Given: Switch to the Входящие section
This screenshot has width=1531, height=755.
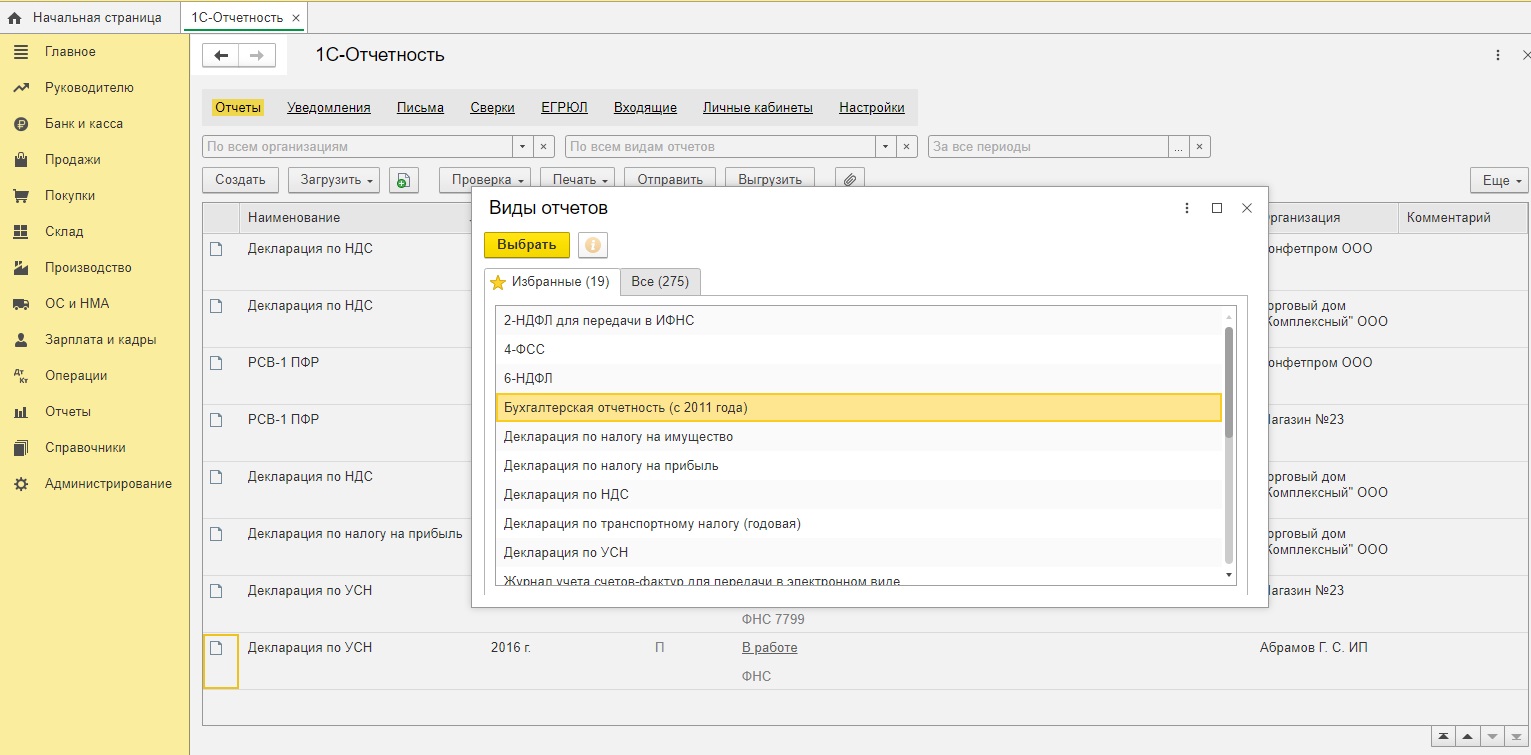Looking at the screenshot, I should 645,107.
